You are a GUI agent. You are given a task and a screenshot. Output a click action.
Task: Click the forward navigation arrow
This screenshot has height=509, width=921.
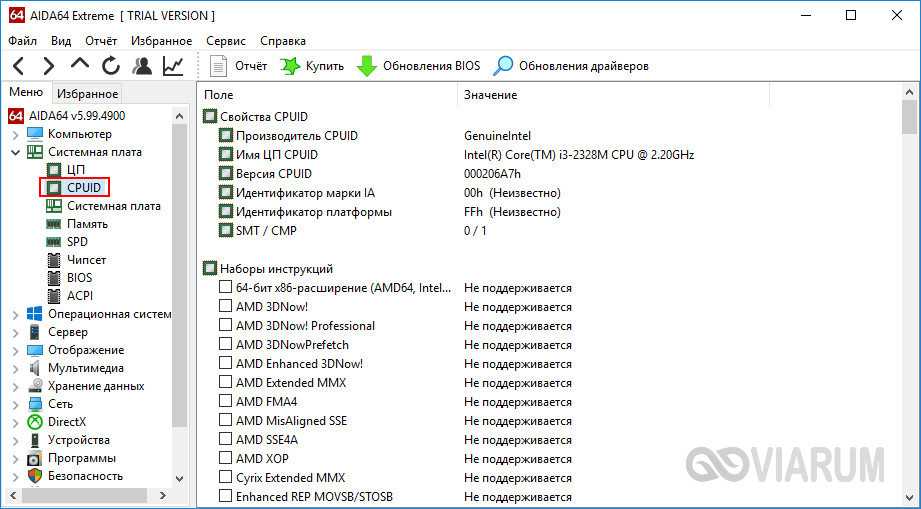(48, 66)
